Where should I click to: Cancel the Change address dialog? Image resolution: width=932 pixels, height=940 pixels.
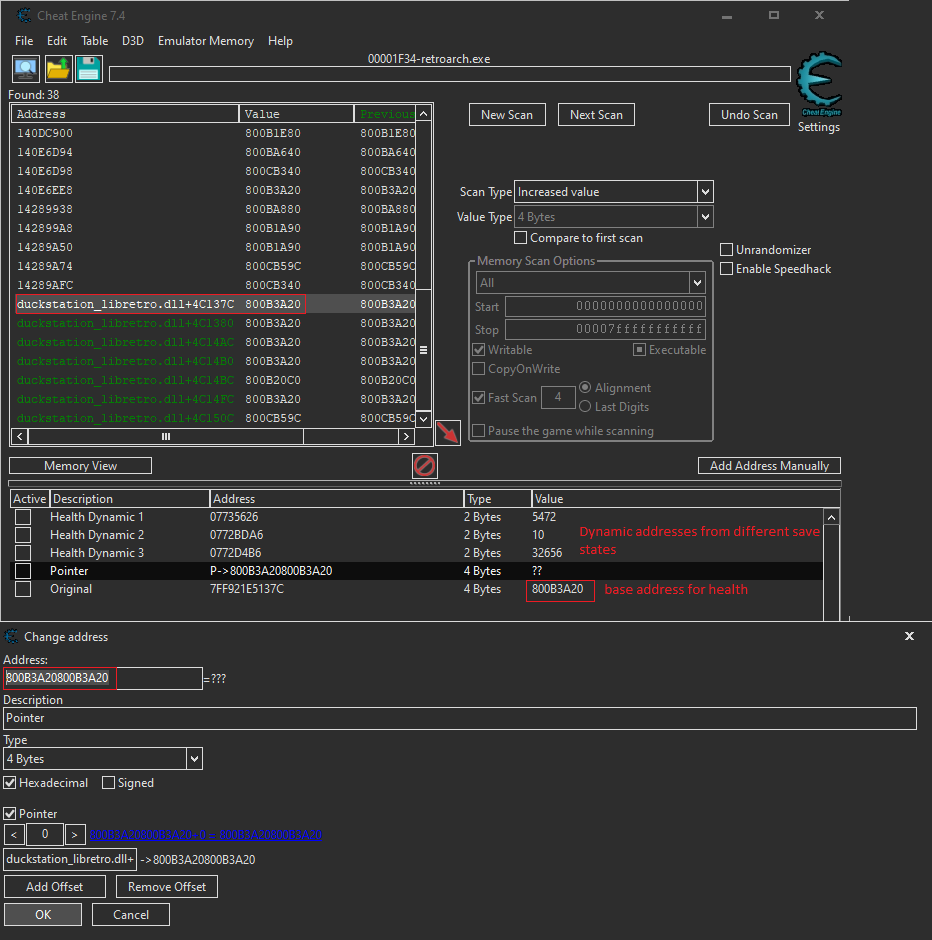(131, 915)
